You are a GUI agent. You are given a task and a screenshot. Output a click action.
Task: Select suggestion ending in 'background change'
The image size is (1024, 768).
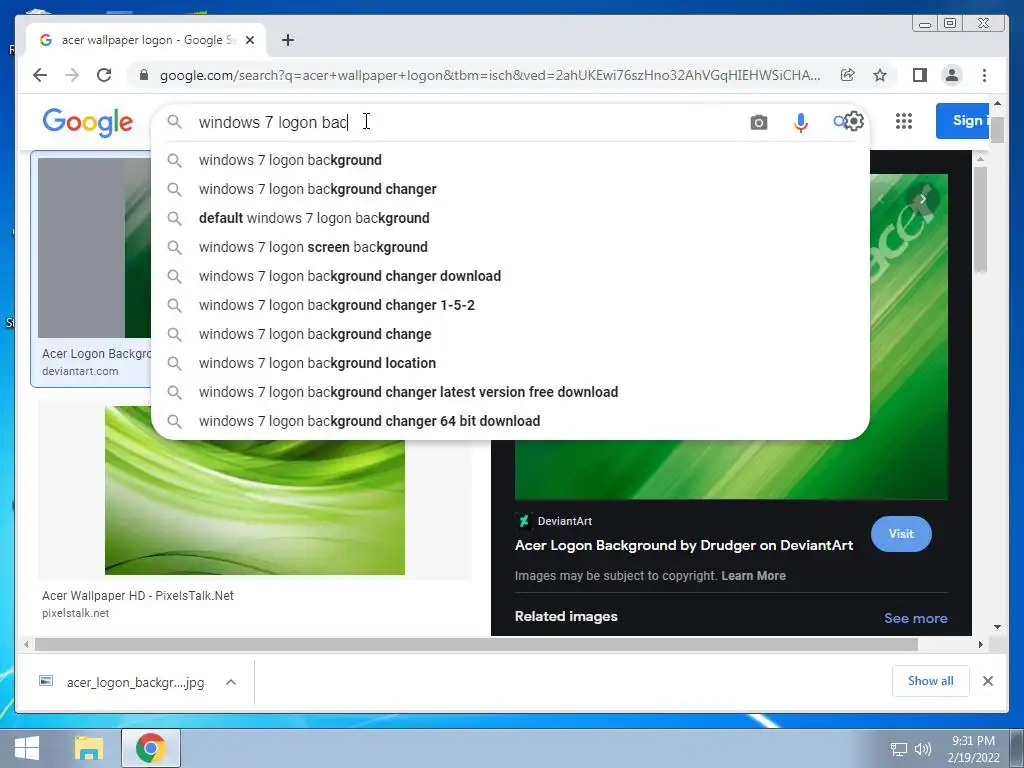click(510, 334)
